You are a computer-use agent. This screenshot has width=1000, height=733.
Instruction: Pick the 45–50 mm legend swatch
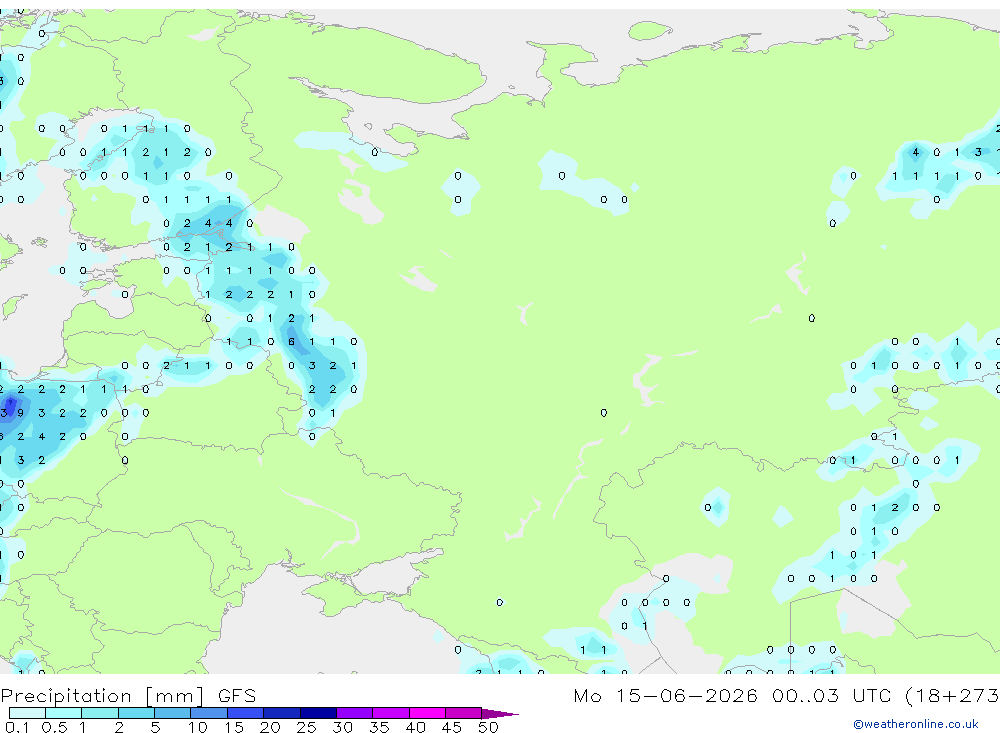(464, 713)
